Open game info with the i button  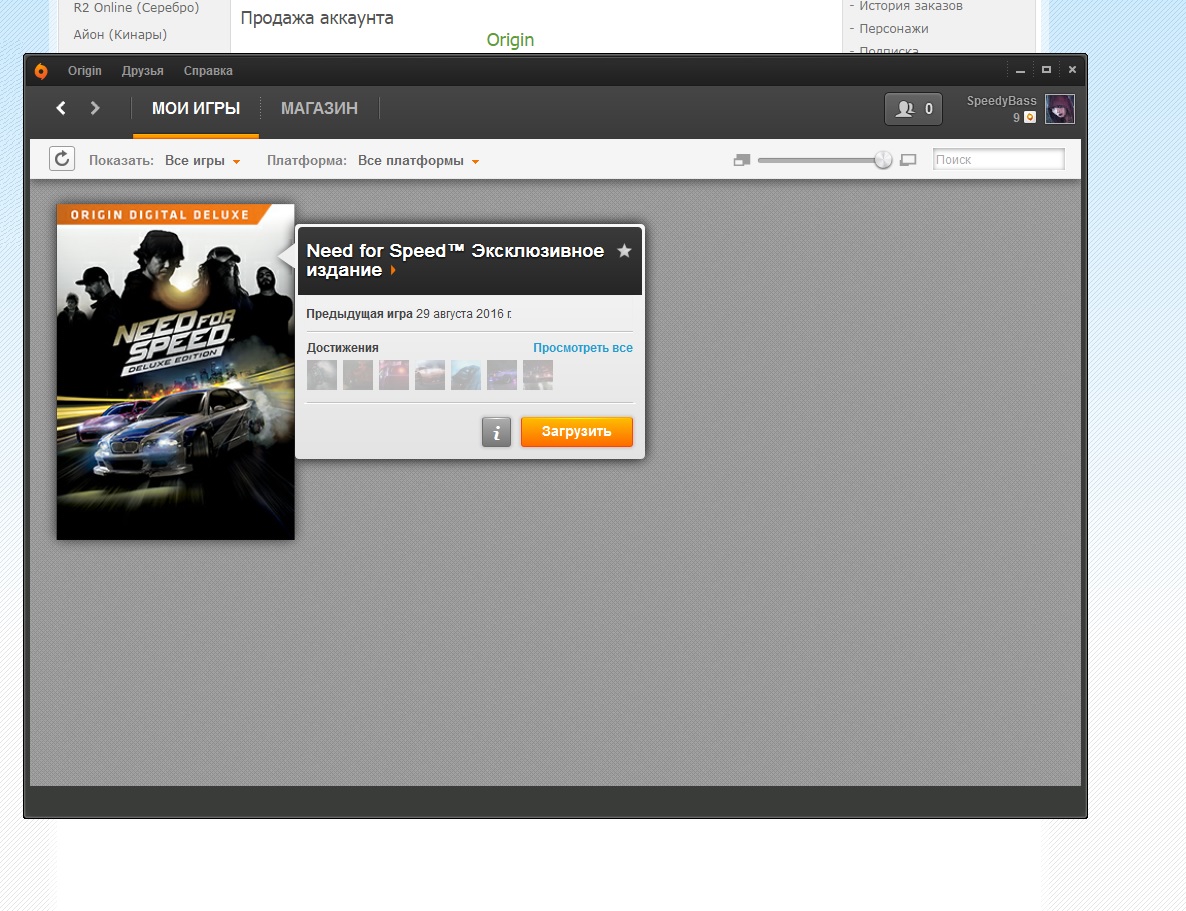(496, 432)
